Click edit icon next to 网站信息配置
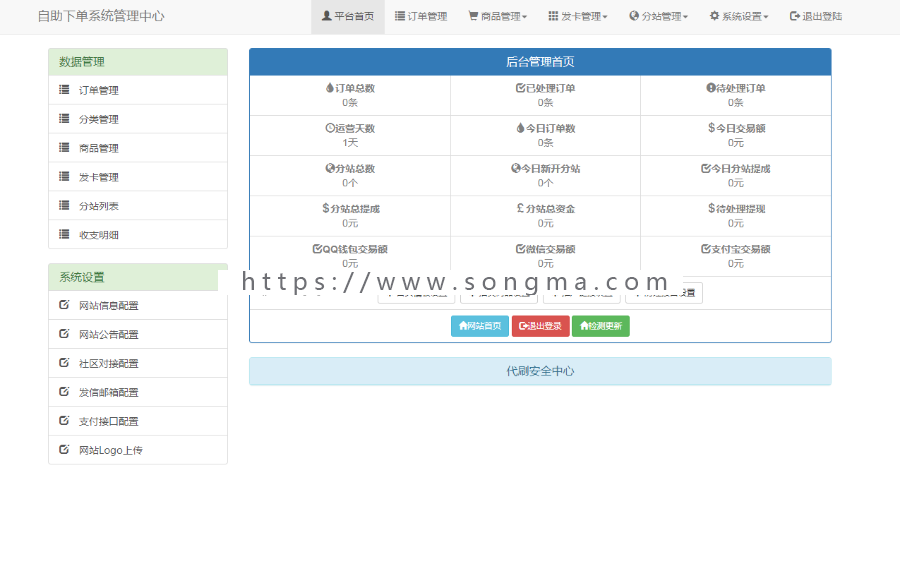 (x=64, y=305)
